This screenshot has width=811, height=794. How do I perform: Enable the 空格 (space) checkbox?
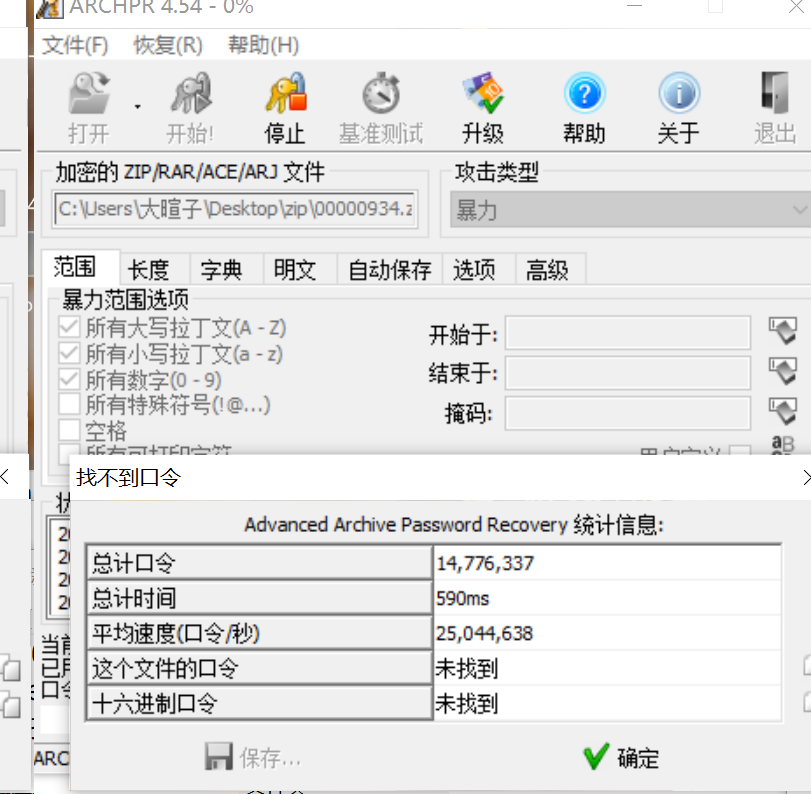tap(69, 429)
